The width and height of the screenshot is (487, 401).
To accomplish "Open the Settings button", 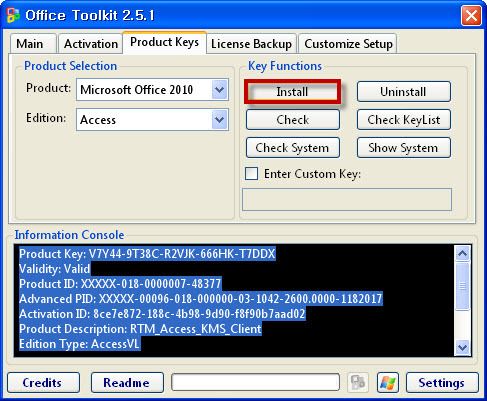I will [442, 382].
